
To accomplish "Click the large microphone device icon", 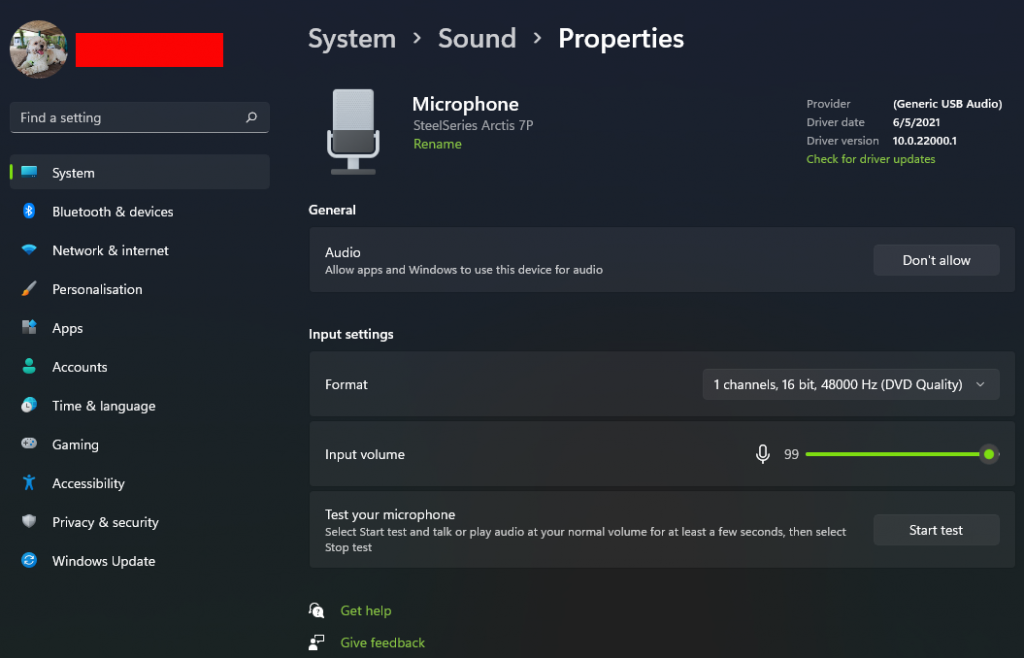I will [353, 131].
